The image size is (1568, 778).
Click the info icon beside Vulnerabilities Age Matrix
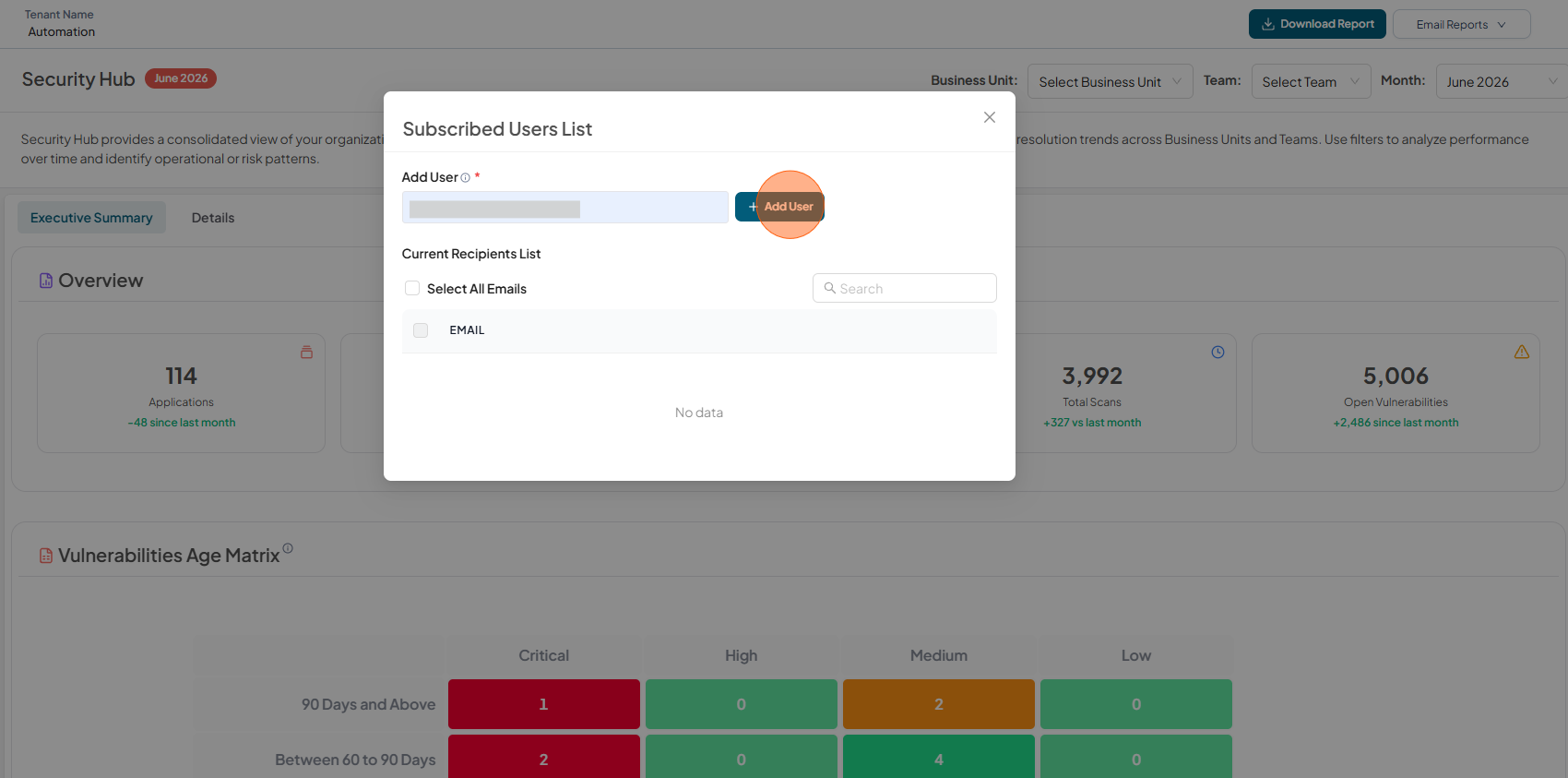[288, 548]
